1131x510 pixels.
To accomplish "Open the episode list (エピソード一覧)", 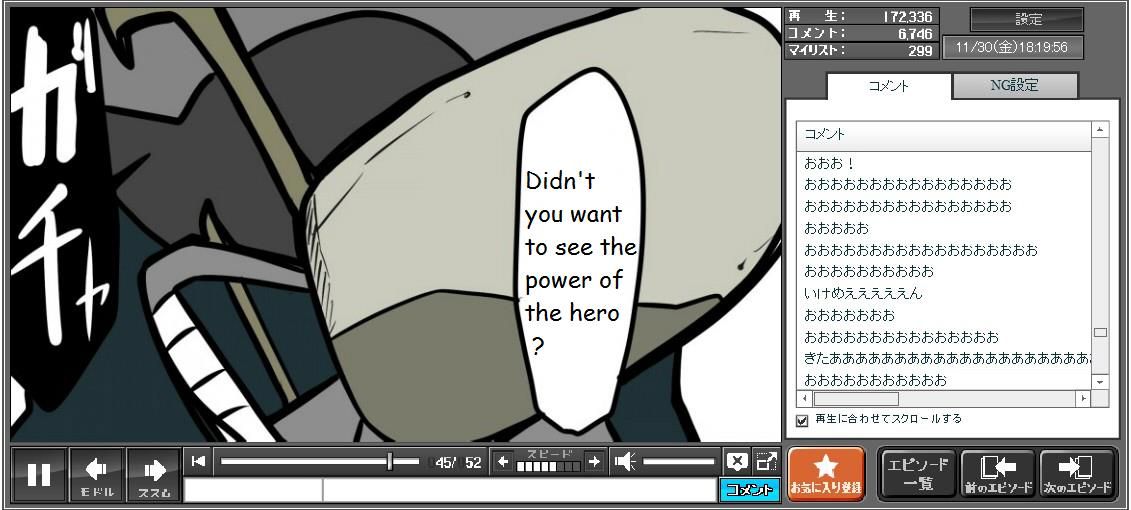I will [x=918, y=473].
